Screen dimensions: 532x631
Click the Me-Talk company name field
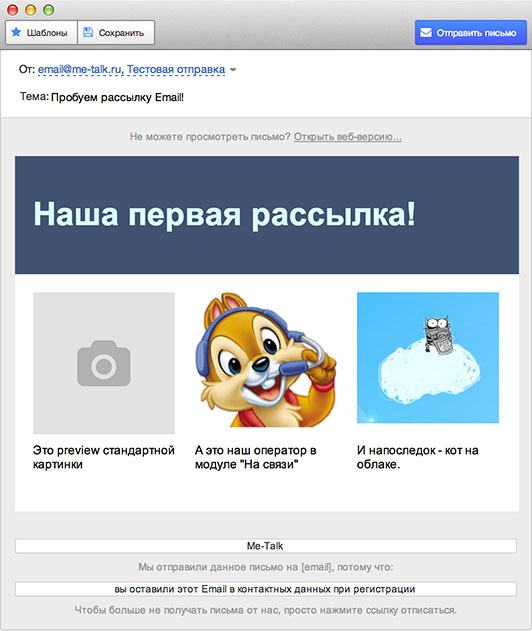(266, 546)
